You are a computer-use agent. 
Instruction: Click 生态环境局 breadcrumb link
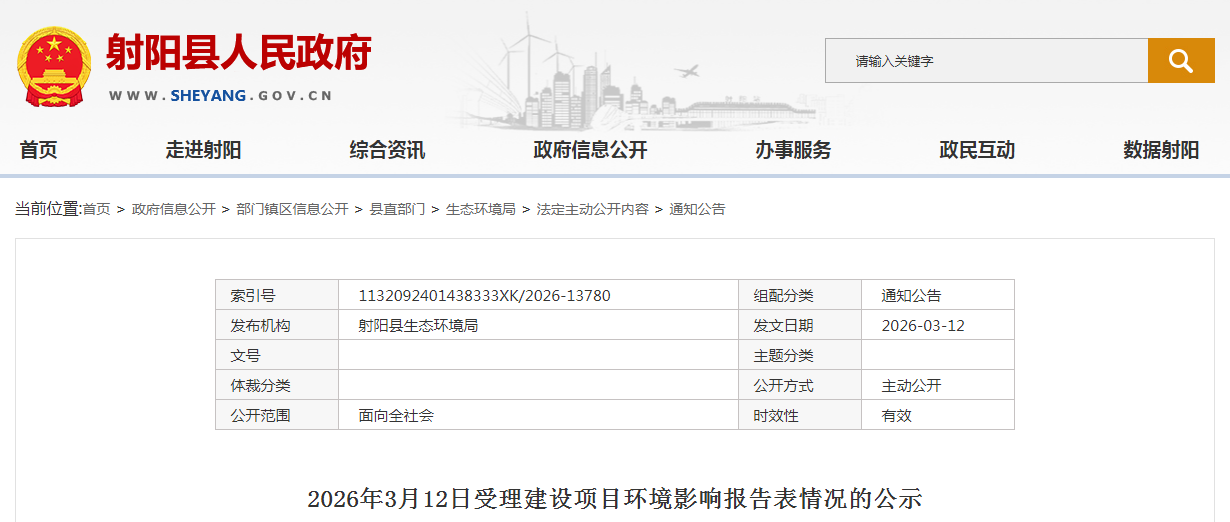click(481, 209)
